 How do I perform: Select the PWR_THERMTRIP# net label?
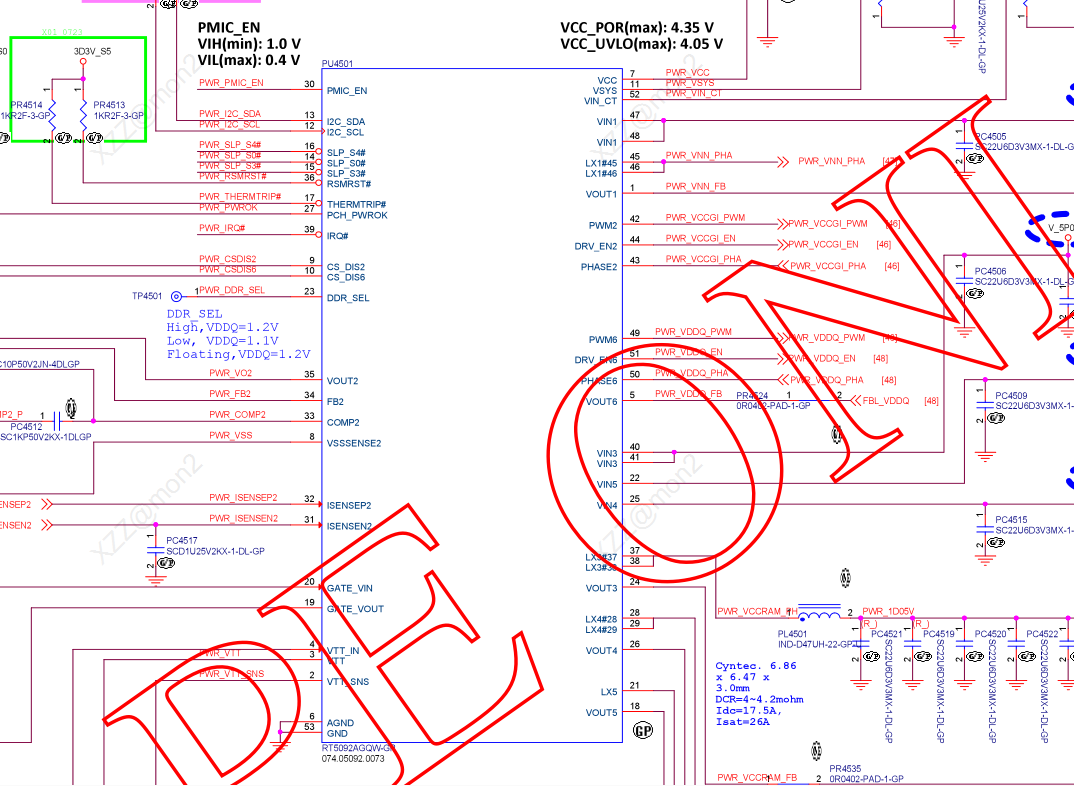[x=240, y=196]
